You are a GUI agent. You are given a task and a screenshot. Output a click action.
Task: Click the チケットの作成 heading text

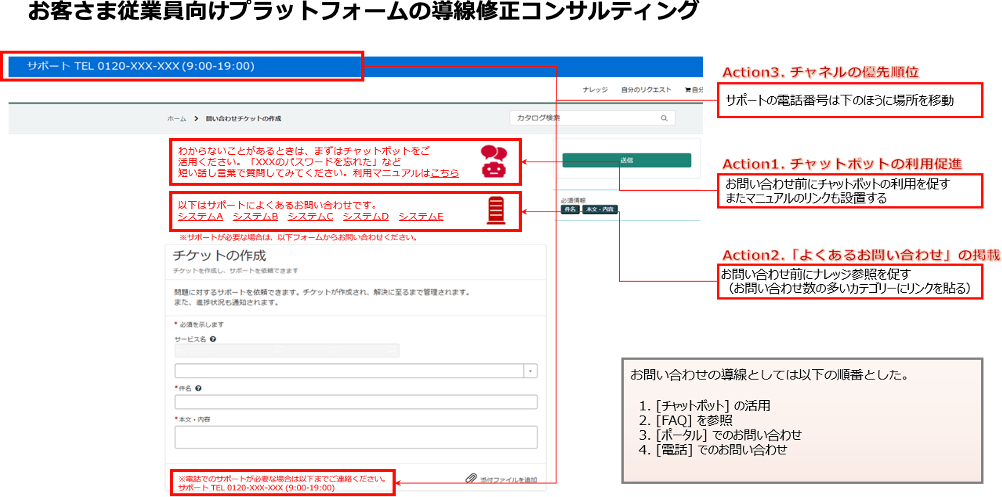pos(219,256)
